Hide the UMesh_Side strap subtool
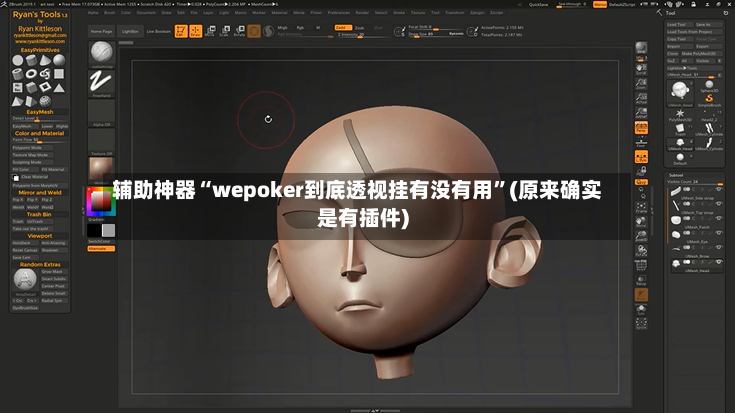 click(x=719, y=189)
